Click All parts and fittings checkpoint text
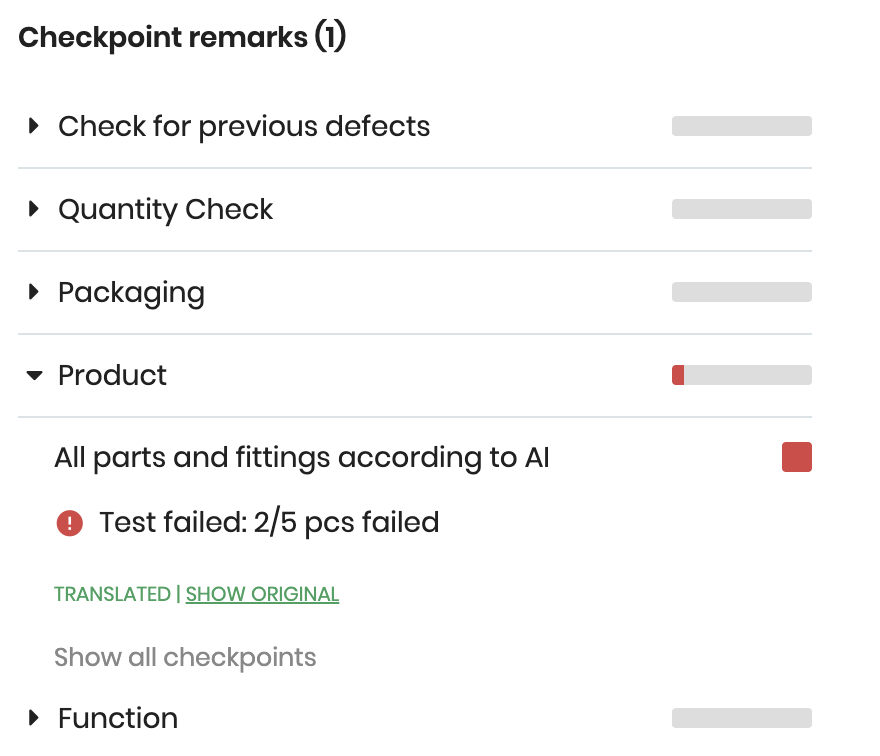880x756 pixels. pyautogui.click(x=302, y=458)
